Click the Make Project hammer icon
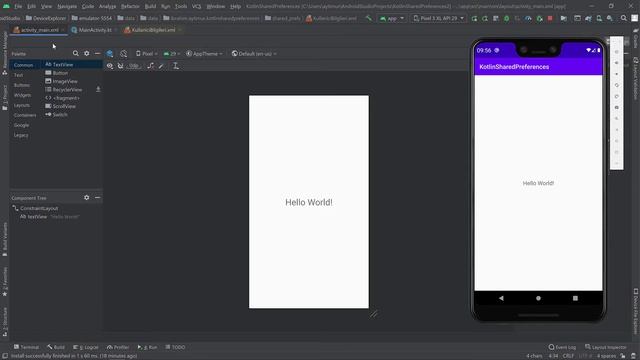This screenshot has width=640, height=360. point(369,18)
